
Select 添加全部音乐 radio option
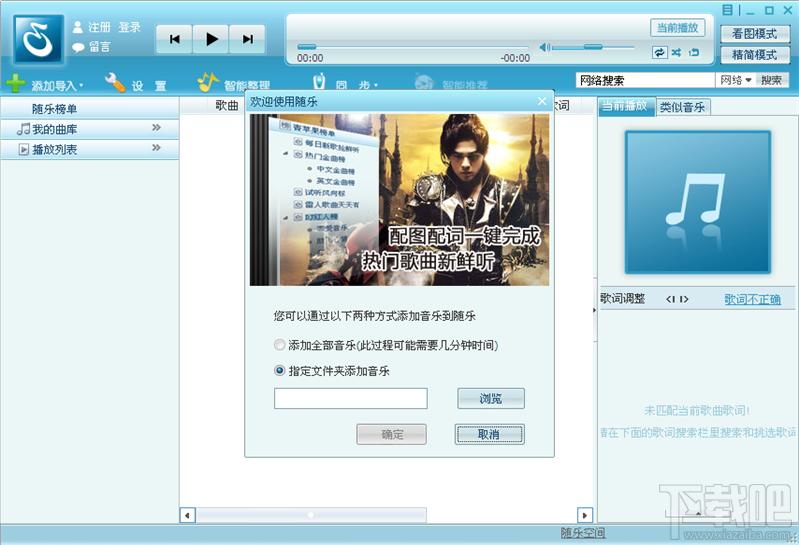(279, 345)
